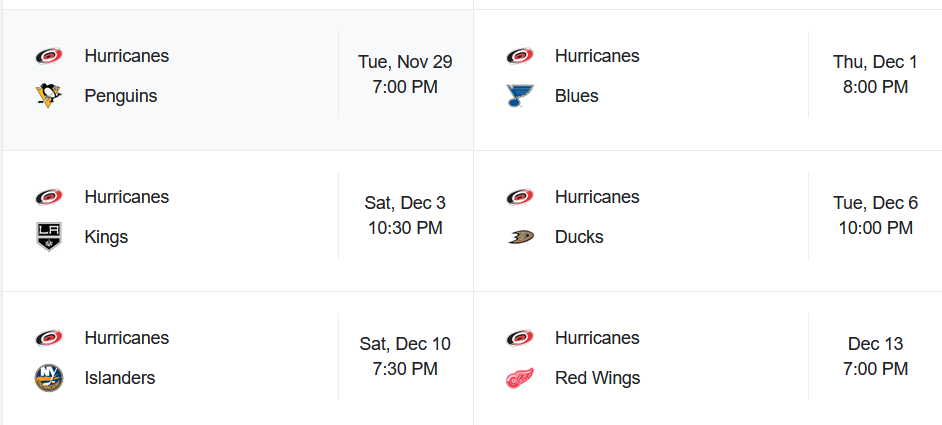Open the Penguins team link
Image resolution: width=942 pixels, height=425 pixels.
(x=121, y=96)
